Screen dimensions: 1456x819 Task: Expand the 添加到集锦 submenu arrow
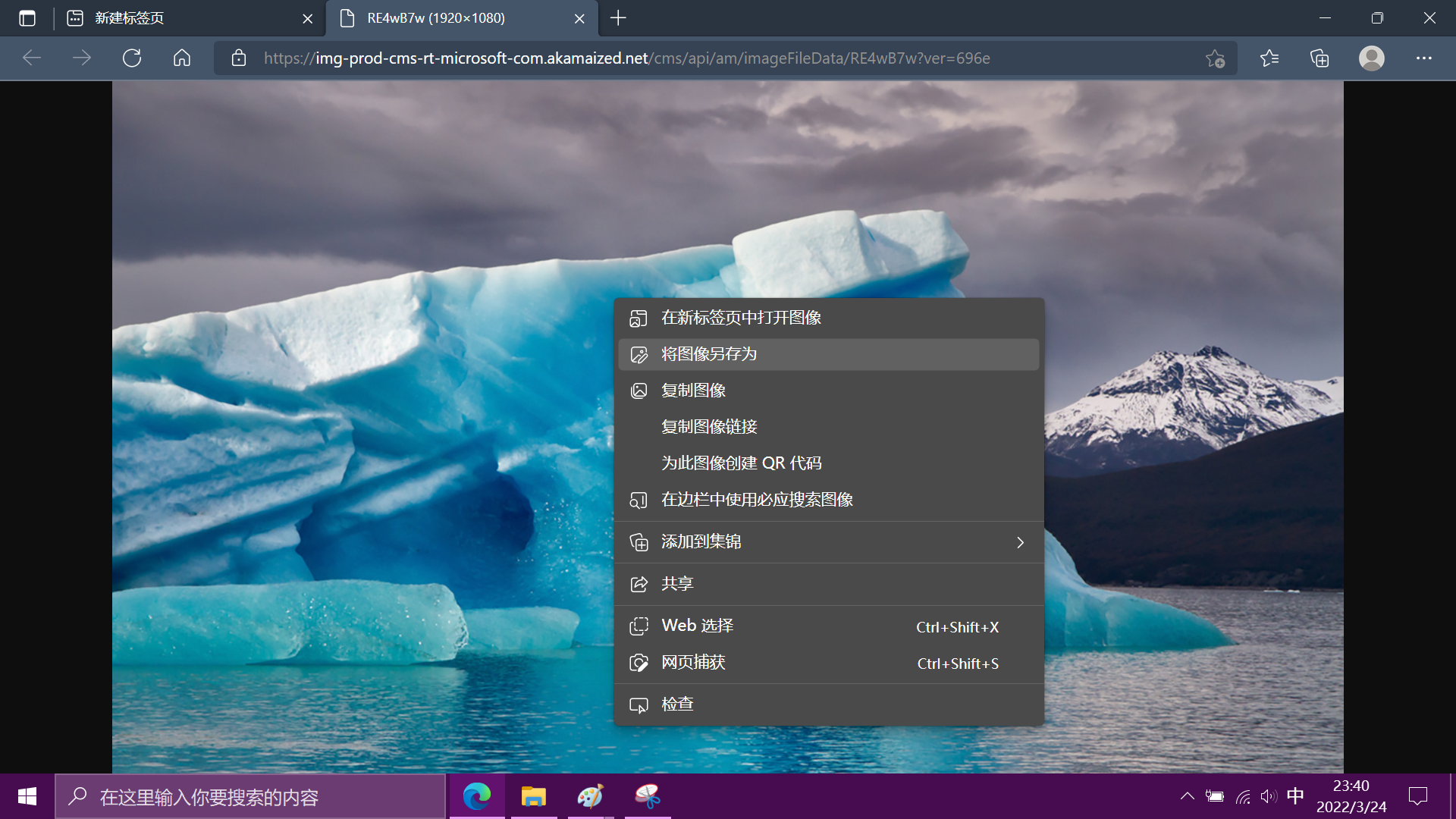(x=1020, y=542)
